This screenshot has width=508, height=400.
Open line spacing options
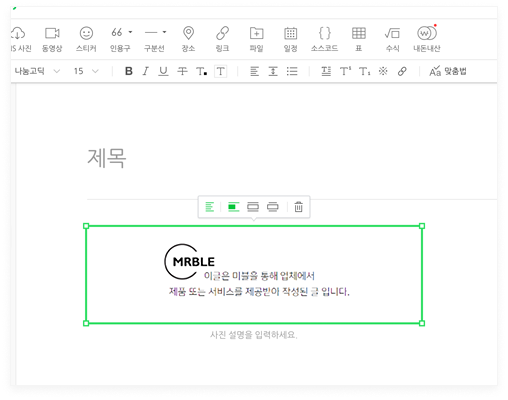pyautogui.click(x=273, y=71)
